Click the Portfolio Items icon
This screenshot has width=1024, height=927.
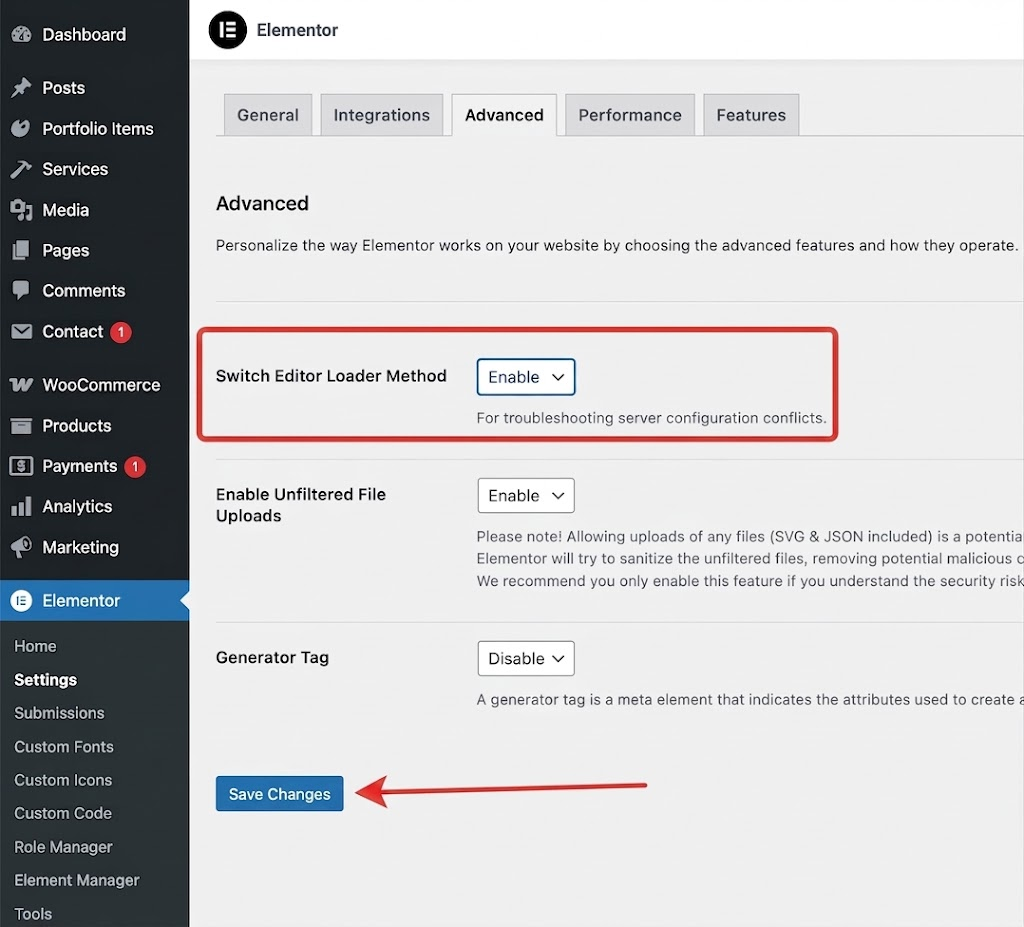click(21, 129)
